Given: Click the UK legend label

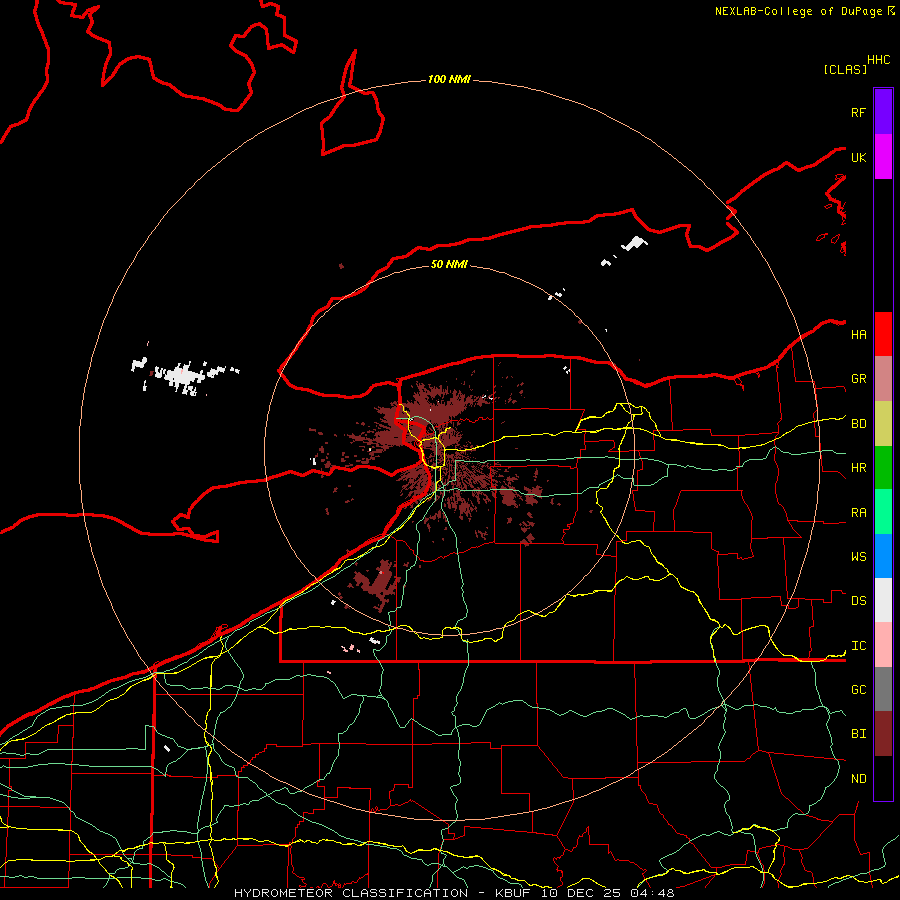Looking at the screenshot, I should [x=858, y=157].
